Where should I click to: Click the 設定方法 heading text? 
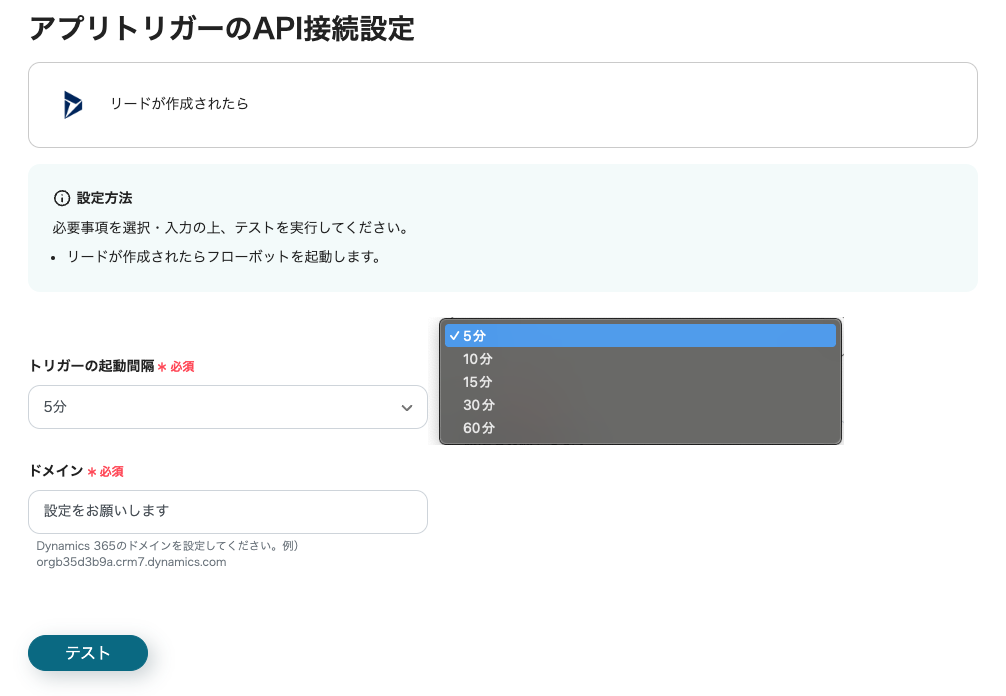[104, 198]
